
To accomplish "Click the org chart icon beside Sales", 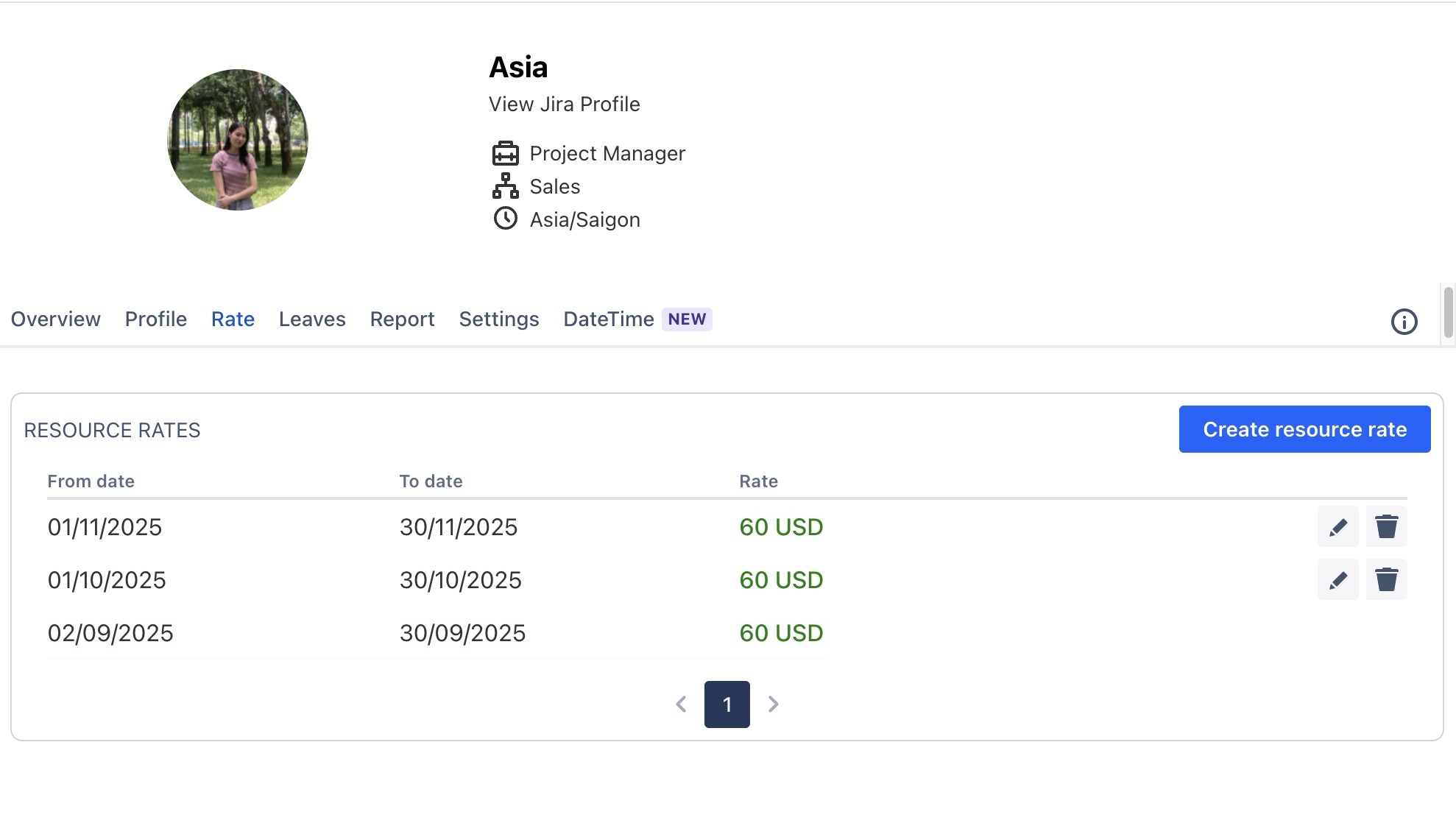I will tap(505, 186).
